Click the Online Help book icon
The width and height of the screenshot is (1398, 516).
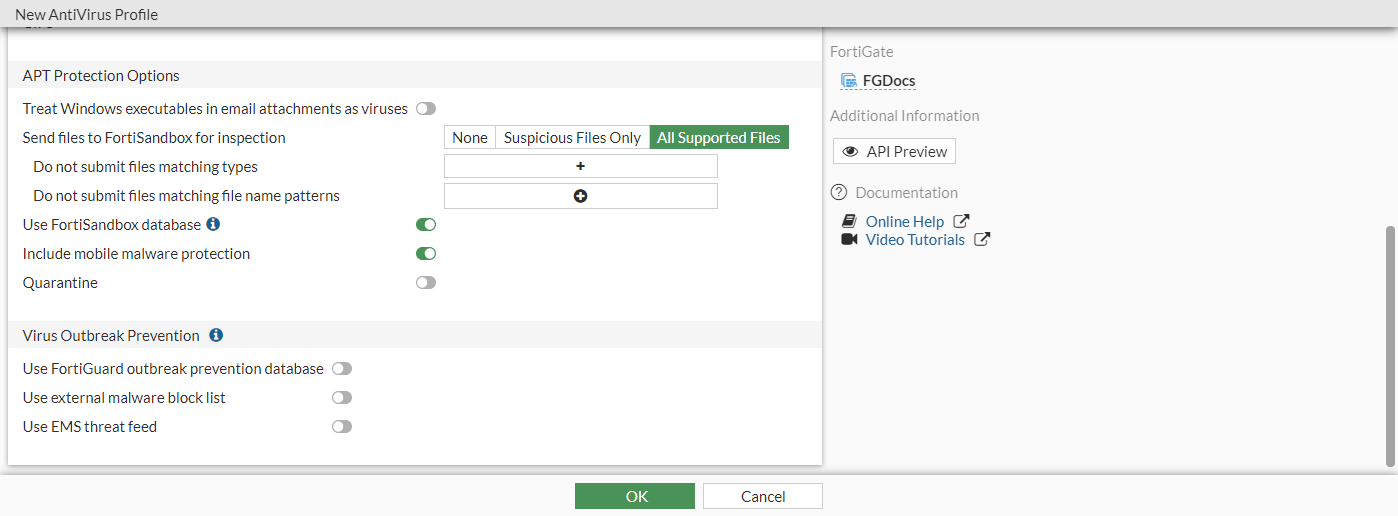point(849,222)
